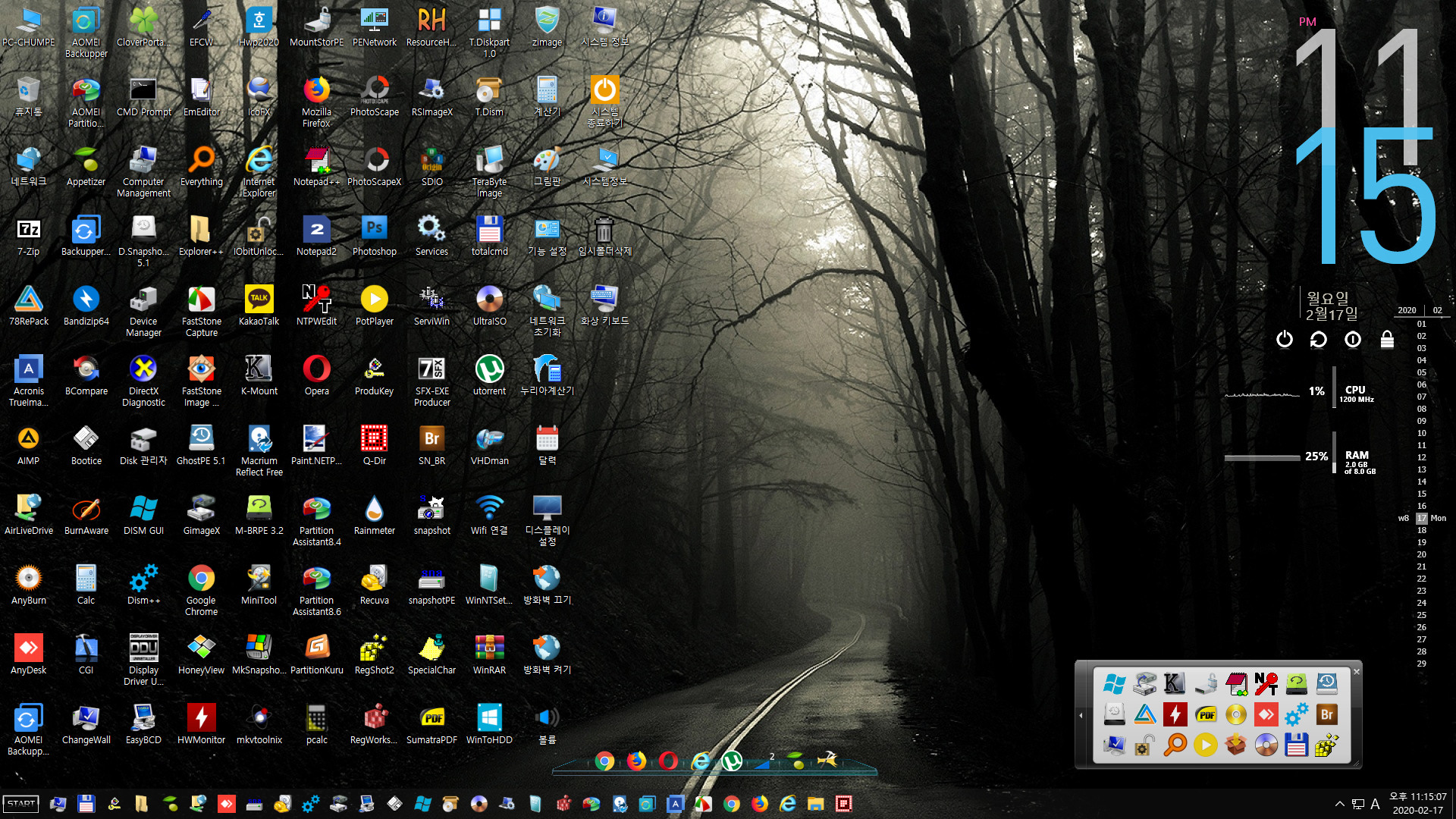The height and width of the screenshot is (819, 1456).
Task: Launch WinRAR desktop shortcut
Action: [489, 654]
